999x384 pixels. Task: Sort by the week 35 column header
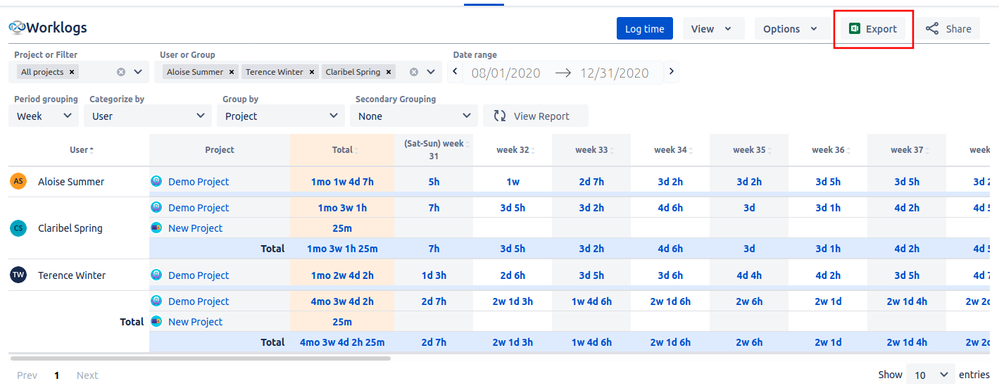tap(749, 150)
